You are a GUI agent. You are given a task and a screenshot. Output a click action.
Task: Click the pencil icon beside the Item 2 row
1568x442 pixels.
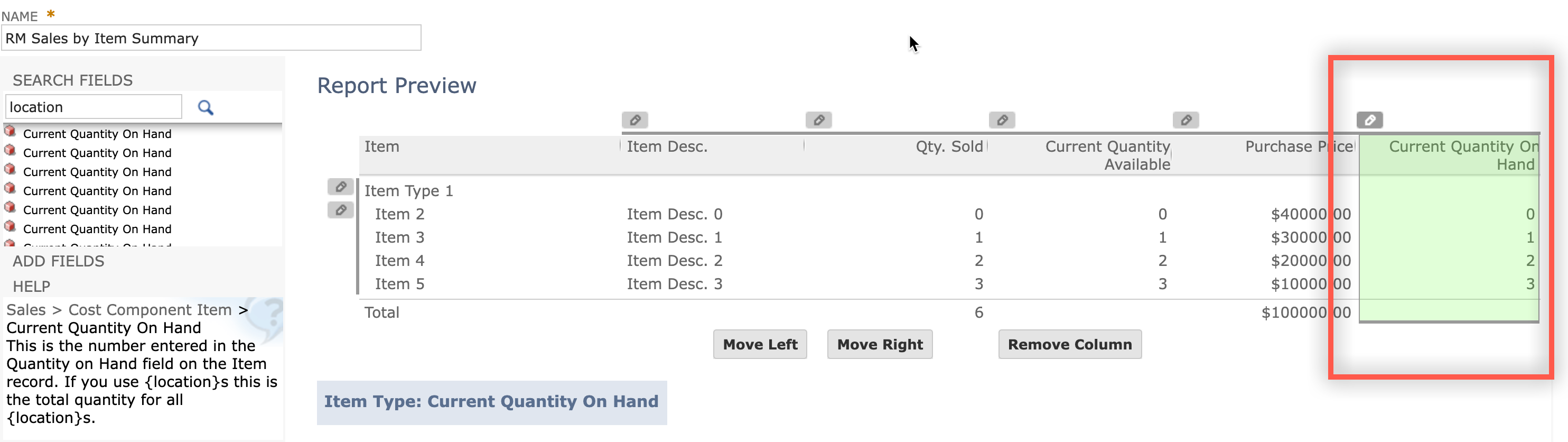(340, 210)
